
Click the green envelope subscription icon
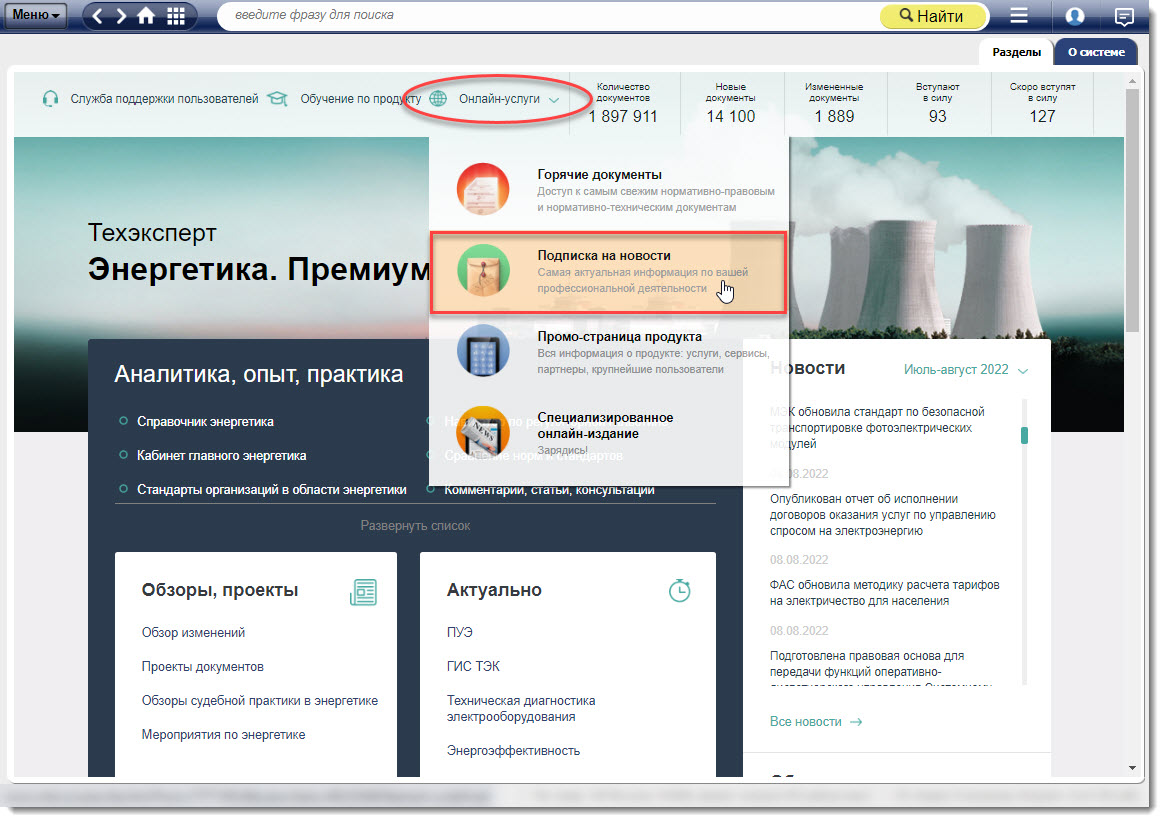pos(483,271)
